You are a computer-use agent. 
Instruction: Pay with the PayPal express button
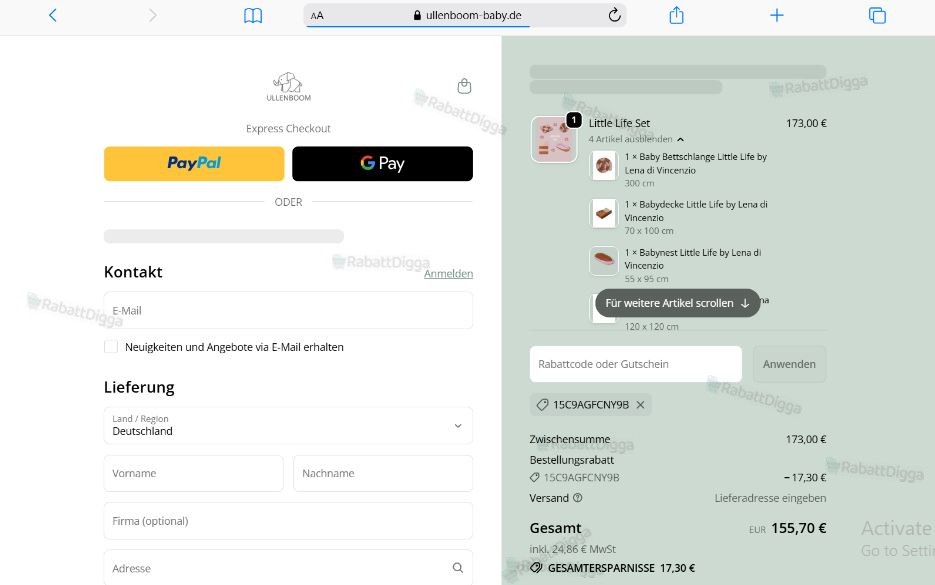point(194,163)
